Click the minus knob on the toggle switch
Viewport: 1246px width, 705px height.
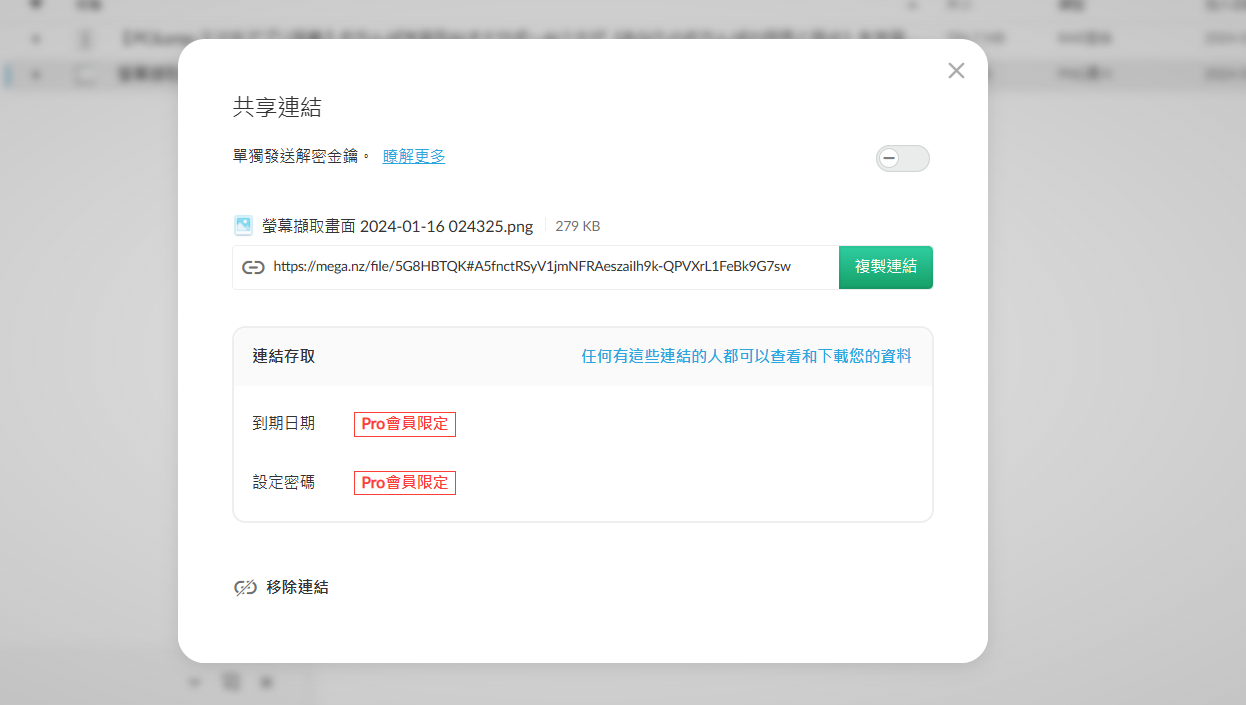[x=889, y=158]
